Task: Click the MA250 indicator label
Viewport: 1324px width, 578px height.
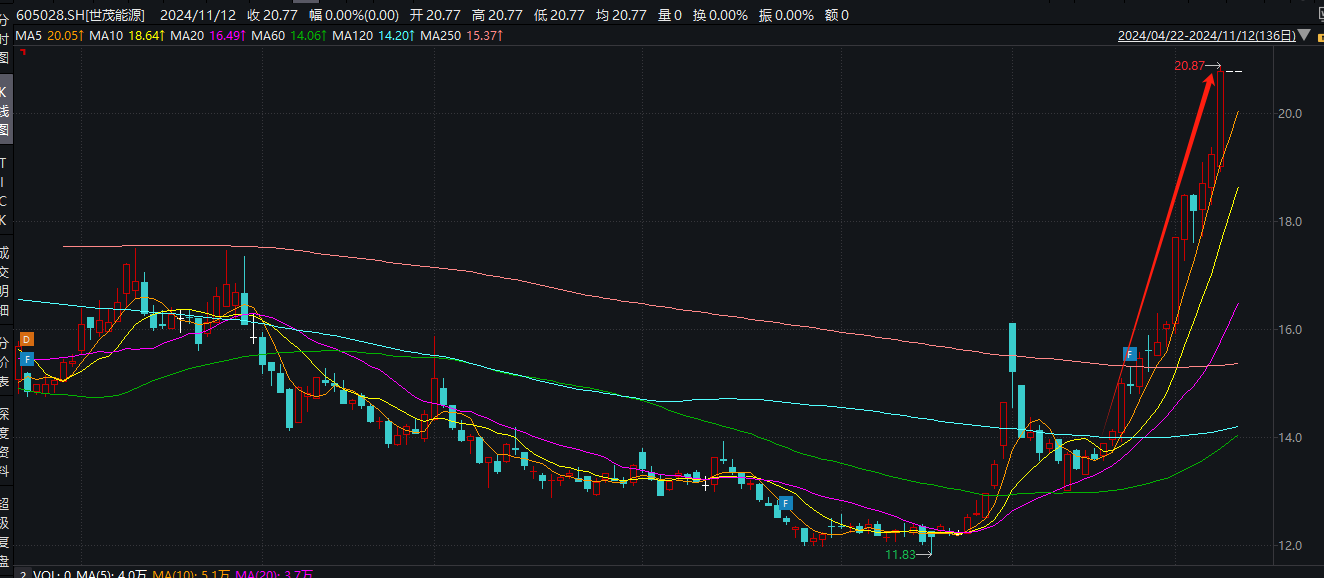Action: pyautogui.click(x=440, y=36)
